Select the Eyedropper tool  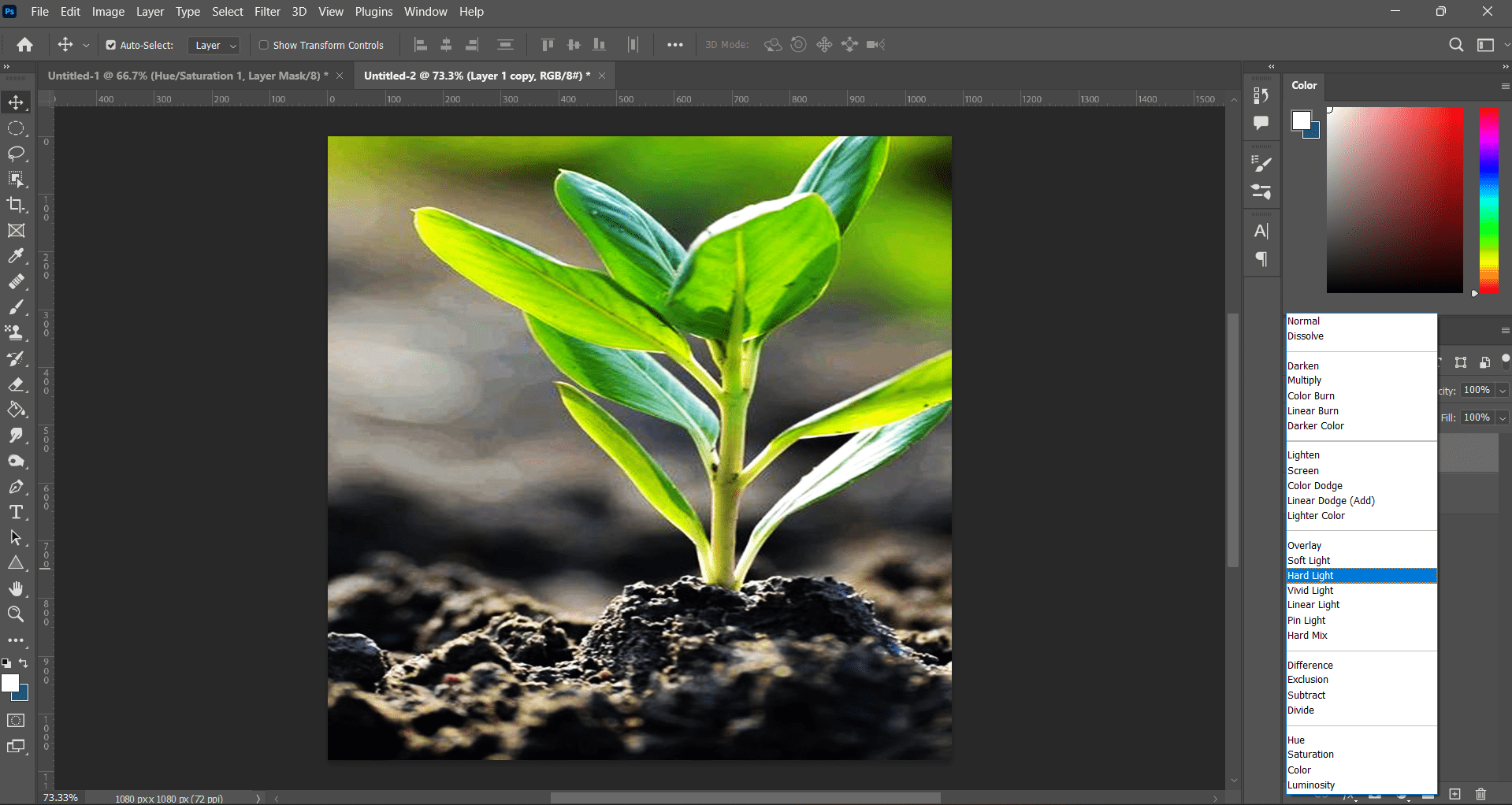tap(17, 256)
